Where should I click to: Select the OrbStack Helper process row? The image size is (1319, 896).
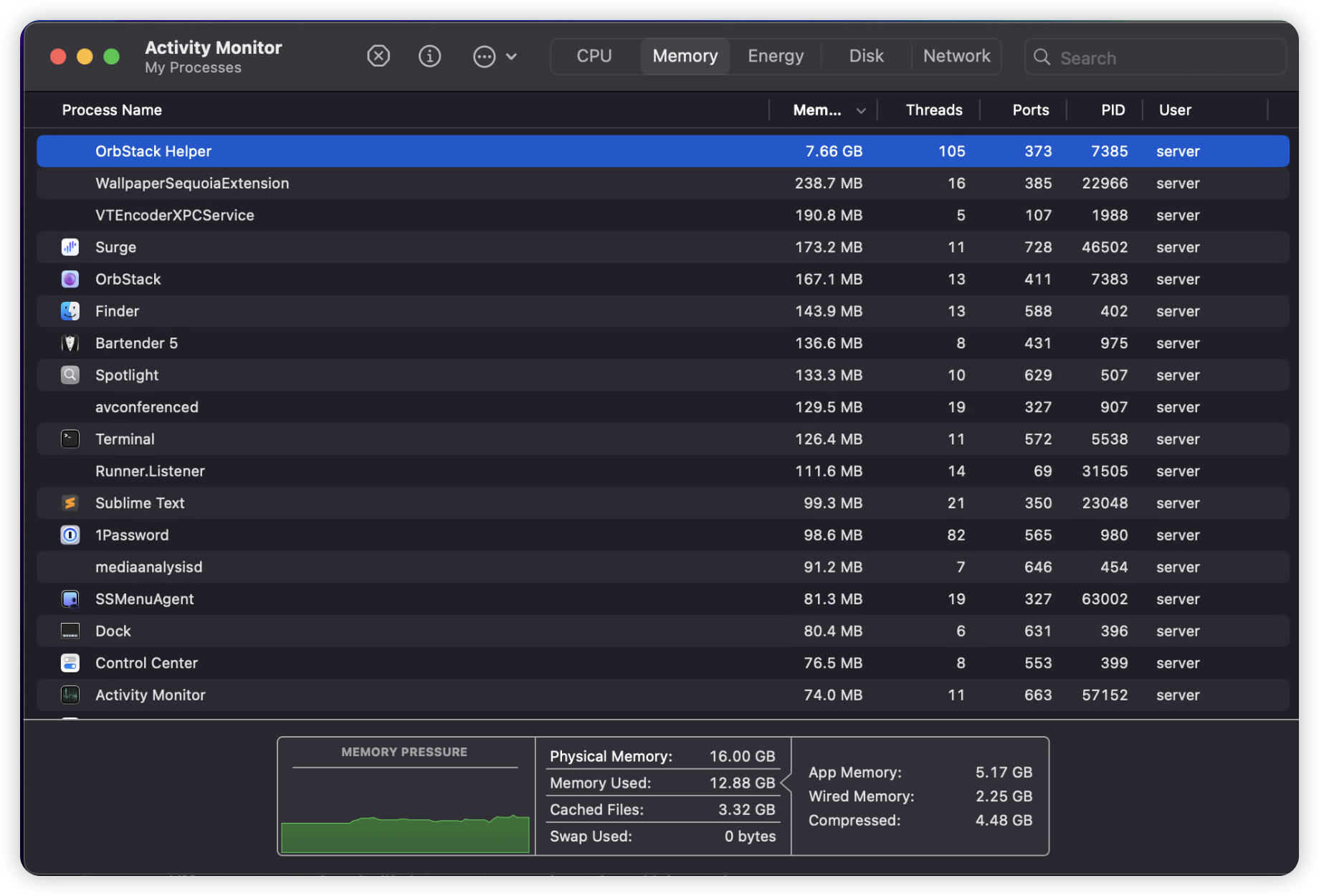[x=663, y=151]
